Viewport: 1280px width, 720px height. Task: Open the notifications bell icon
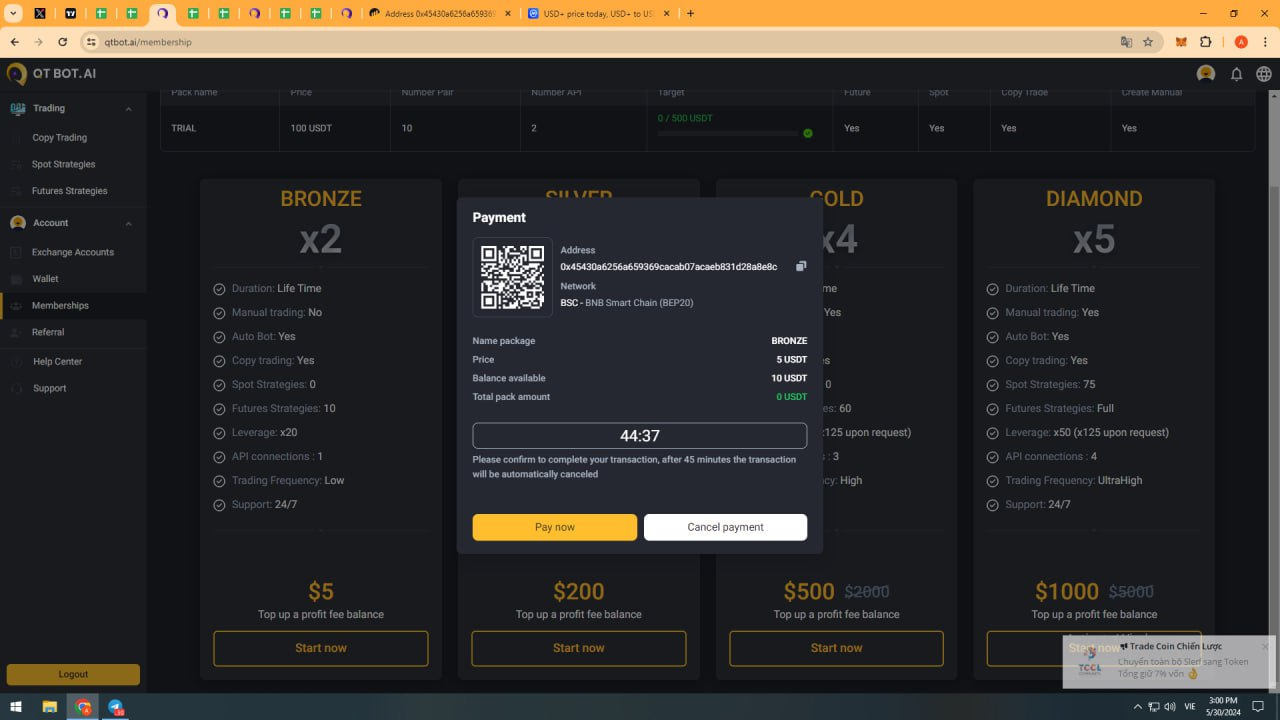(1236, 74)
